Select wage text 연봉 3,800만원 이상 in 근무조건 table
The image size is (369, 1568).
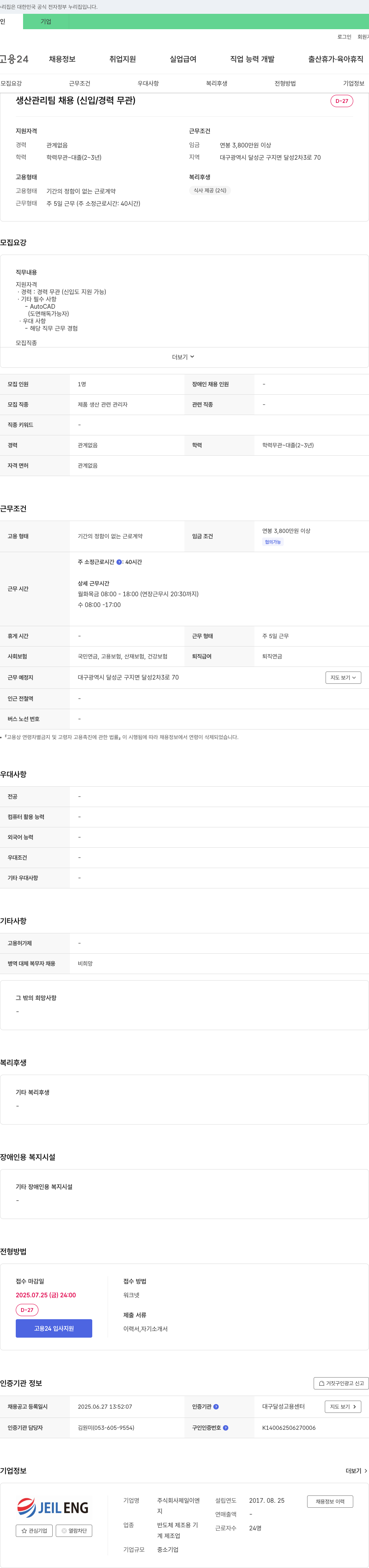(286, 531)
